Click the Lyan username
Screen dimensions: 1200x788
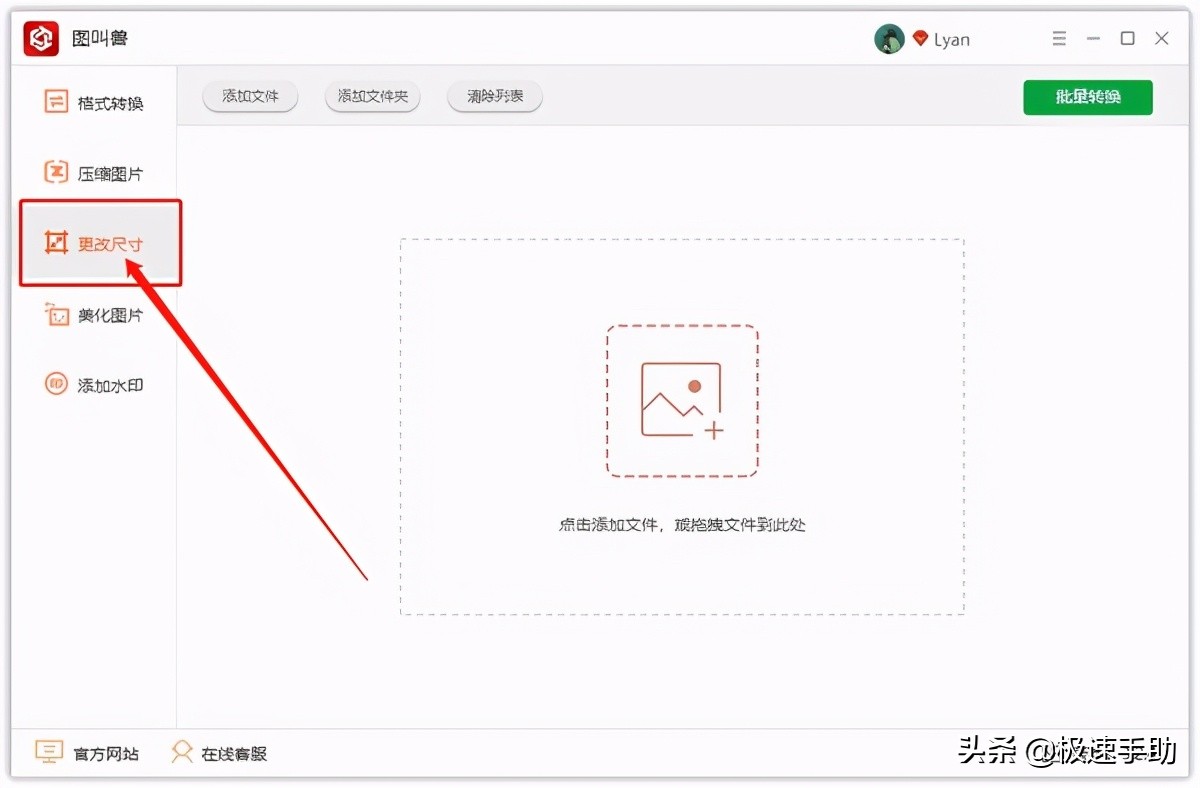coord(952,40)
